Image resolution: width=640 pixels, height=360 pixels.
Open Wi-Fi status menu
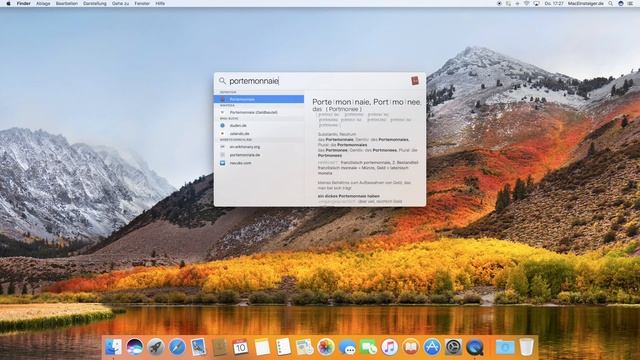[x=527, y=3]
